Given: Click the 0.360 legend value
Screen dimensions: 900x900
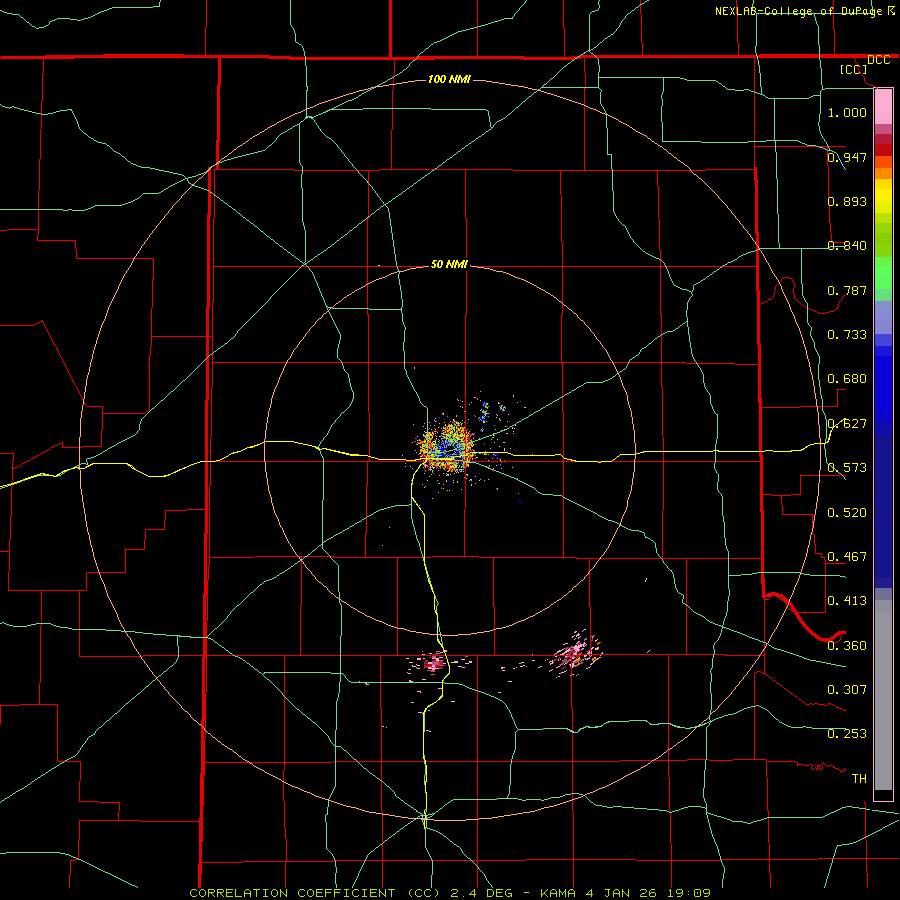Looking at the screenshot, I should tap(847, 646).
